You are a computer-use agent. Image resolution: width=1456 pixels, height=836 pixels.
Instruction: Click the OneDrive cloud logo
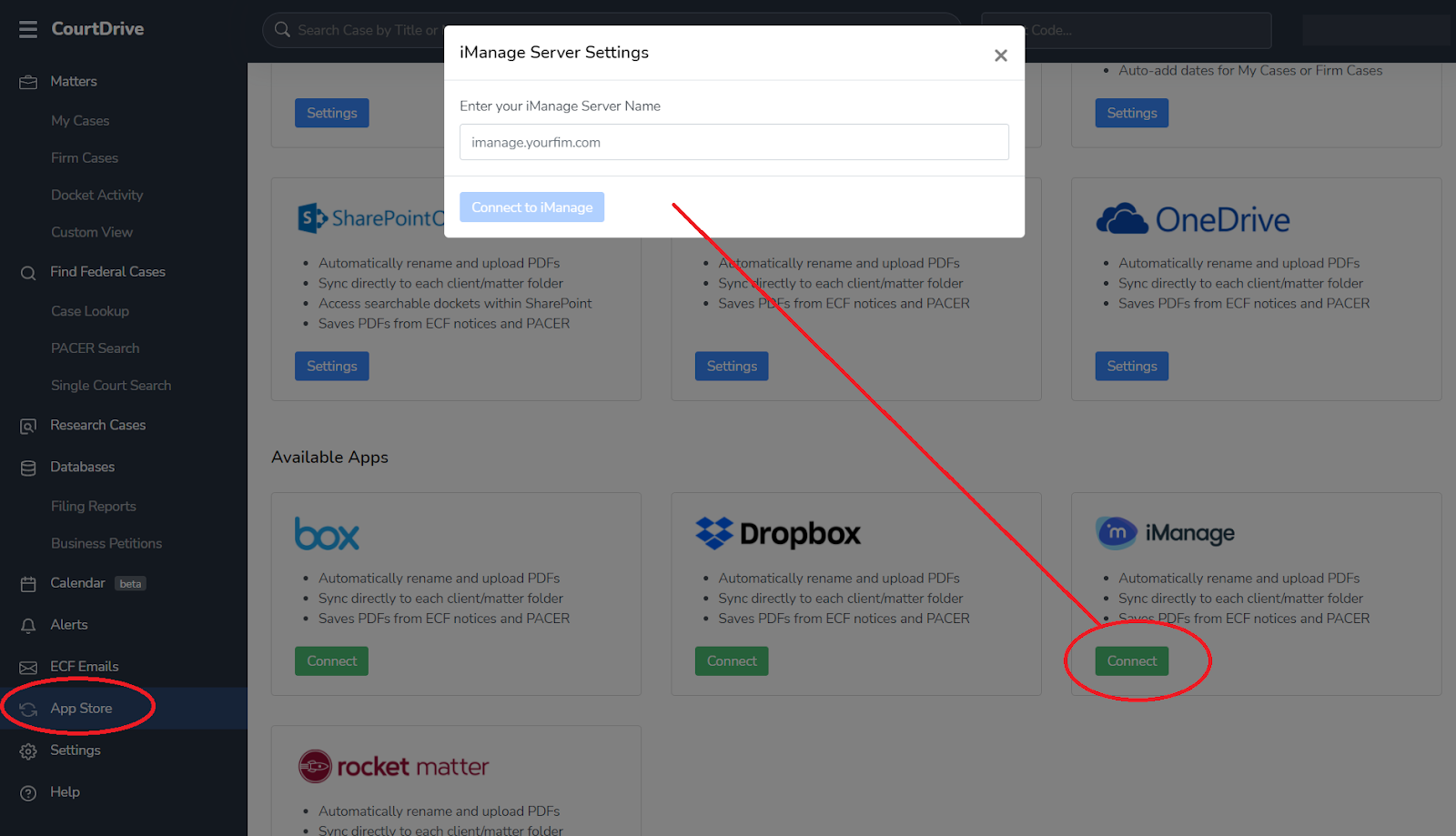coord(1193,219)
